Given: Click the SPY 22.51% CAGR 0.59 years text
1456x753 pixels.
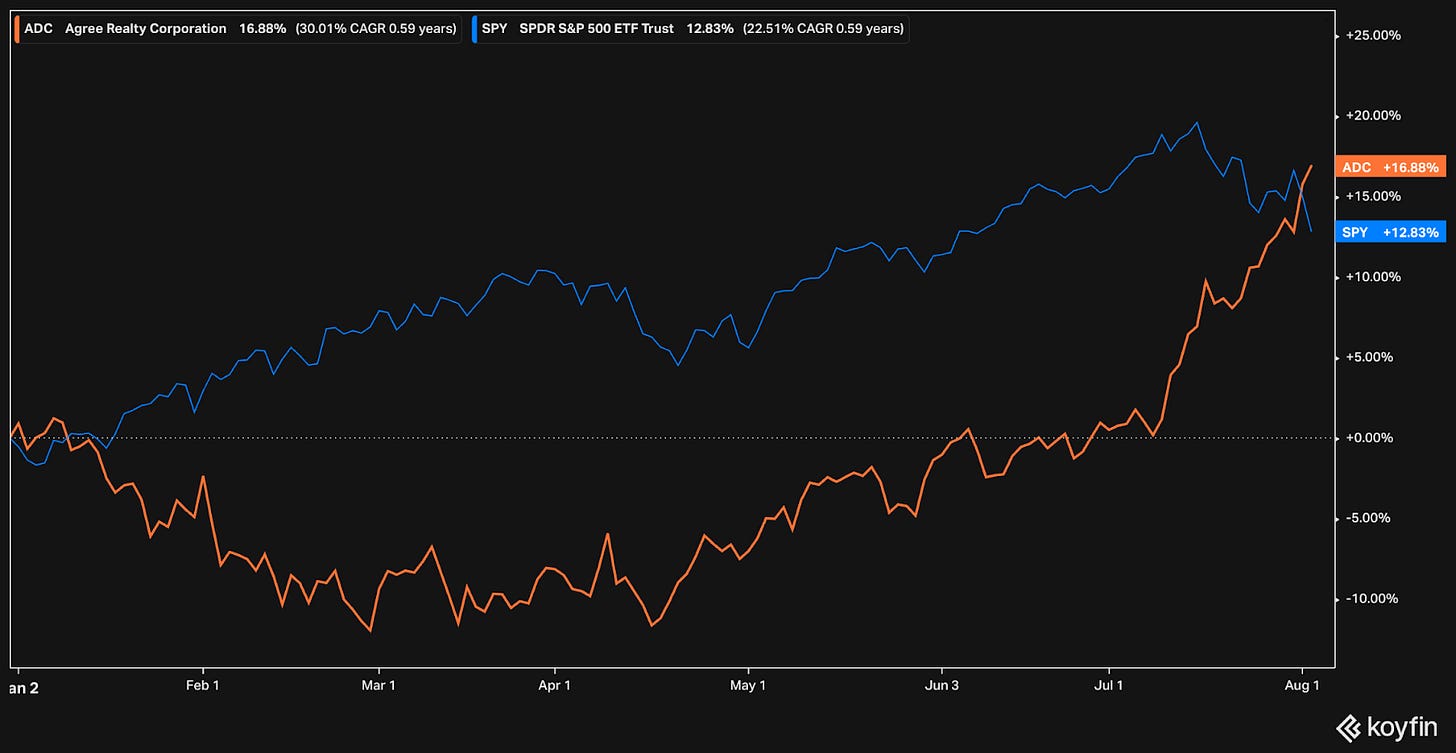Looking at the screenshot, I should (823, 29).
